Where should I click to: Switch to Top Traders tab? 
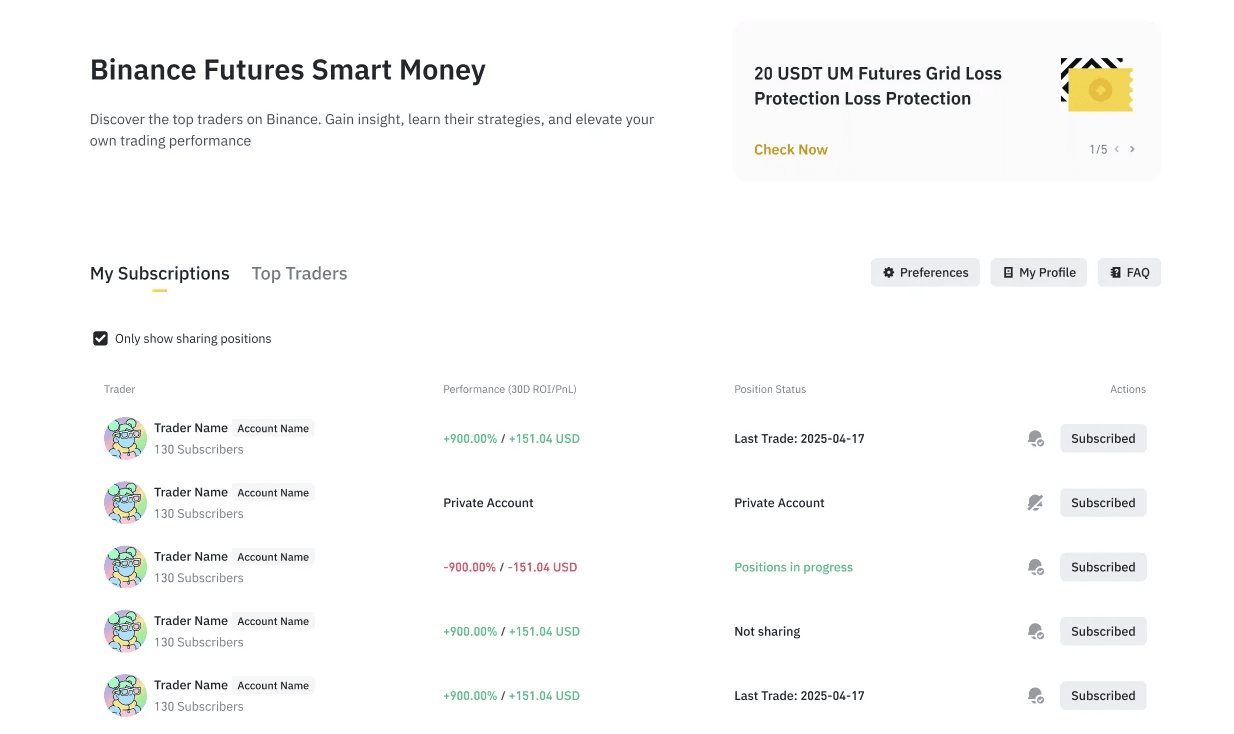299,273
